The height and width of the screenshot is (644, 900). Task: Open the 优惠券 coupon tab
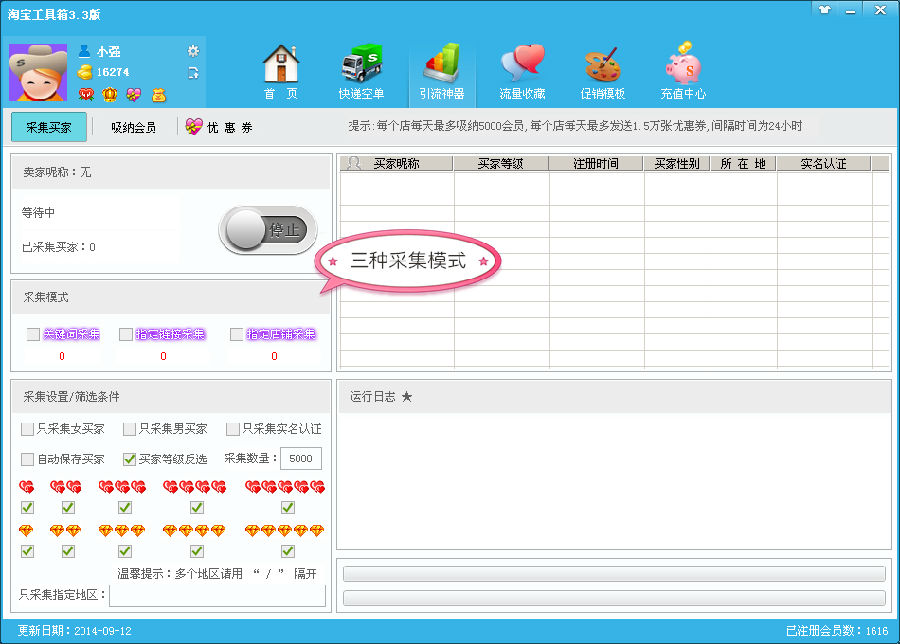click(x=219, y=127)
